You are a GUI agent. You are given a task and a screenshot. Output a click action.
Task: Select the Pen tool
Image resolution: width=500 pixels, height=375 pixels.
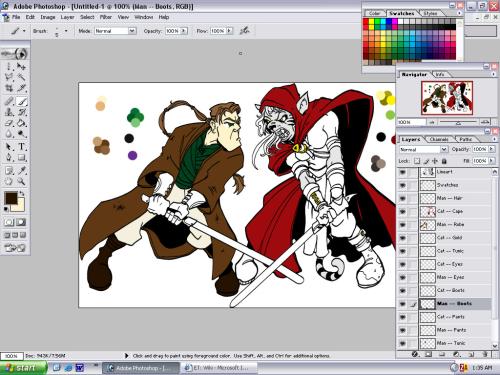9,158
